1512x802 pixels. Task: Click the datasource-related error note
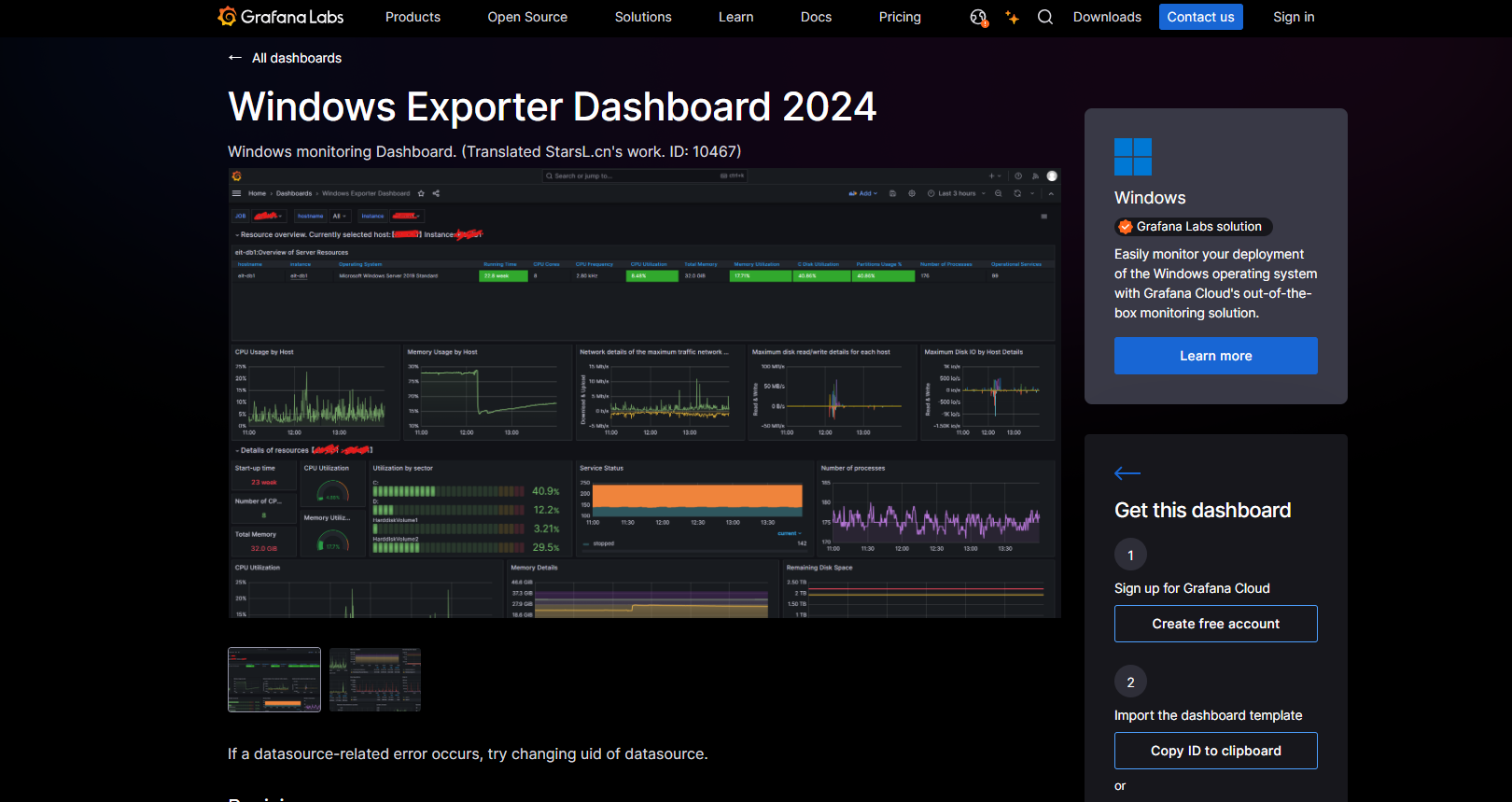point(468,753)
